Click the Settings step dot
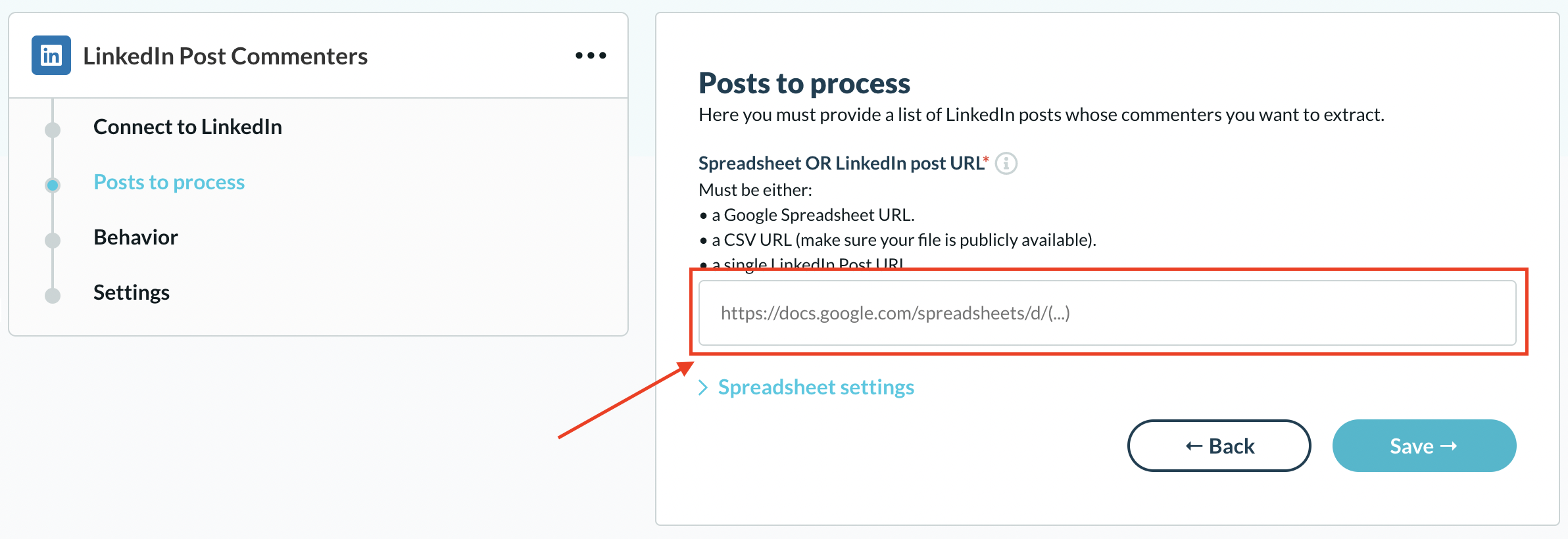Screen dimensions: 1568x539 point(53,295)
